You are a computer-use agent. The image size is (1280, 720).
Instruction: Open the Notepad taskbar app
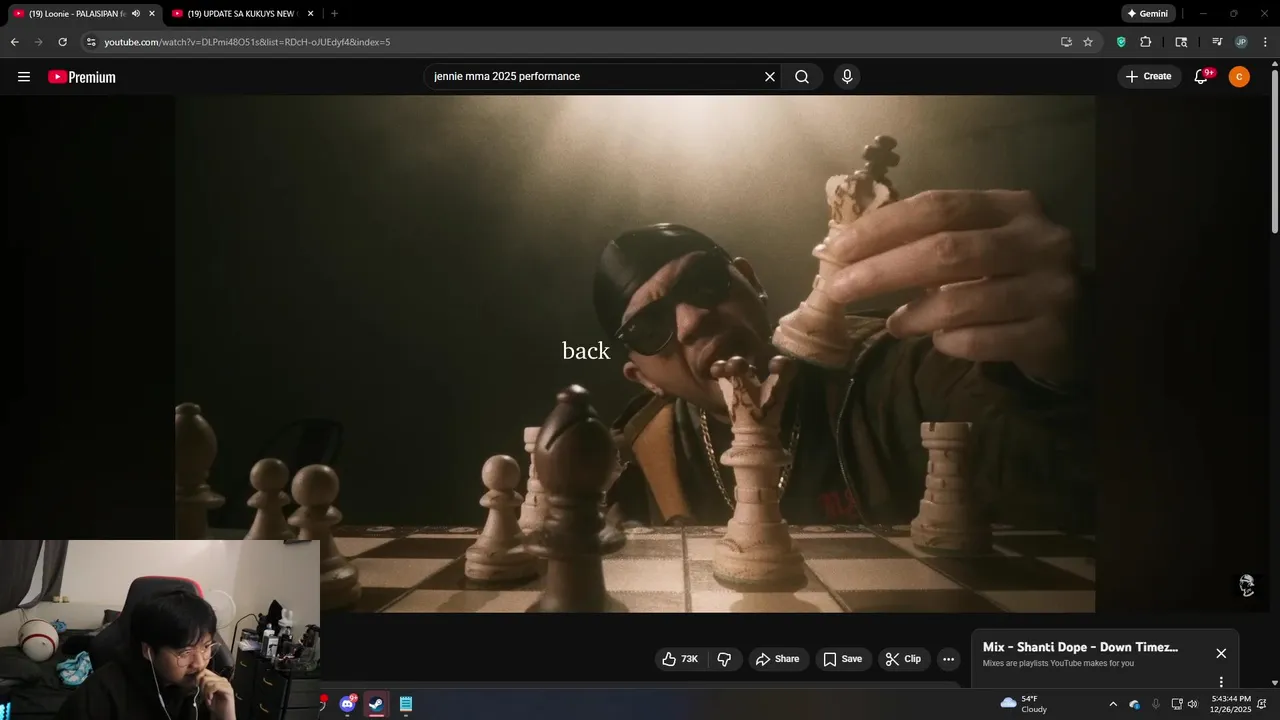(x=405, y=704)
